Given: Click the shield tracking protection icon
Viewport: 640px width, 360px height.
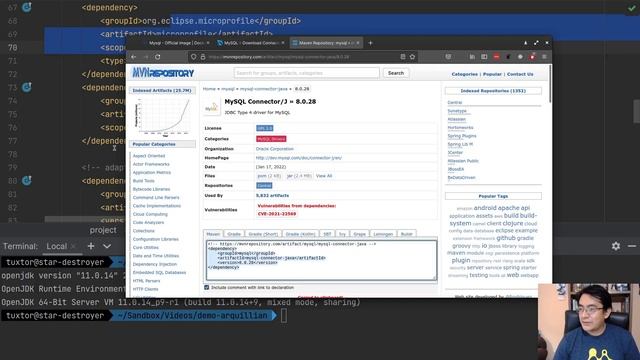Looking at the screenshot, I should click(x=193, y=57).
